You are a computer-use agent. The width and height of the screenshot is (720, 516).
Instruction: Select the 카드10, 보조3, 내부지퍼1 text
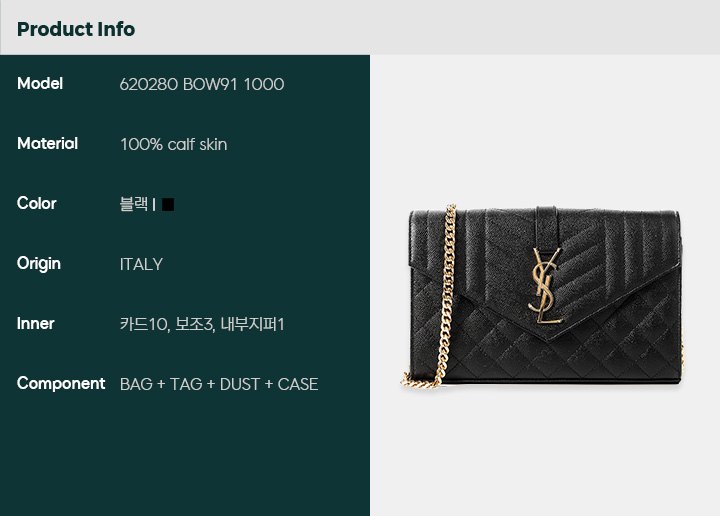pyautogui.click(x=202, y=324)
